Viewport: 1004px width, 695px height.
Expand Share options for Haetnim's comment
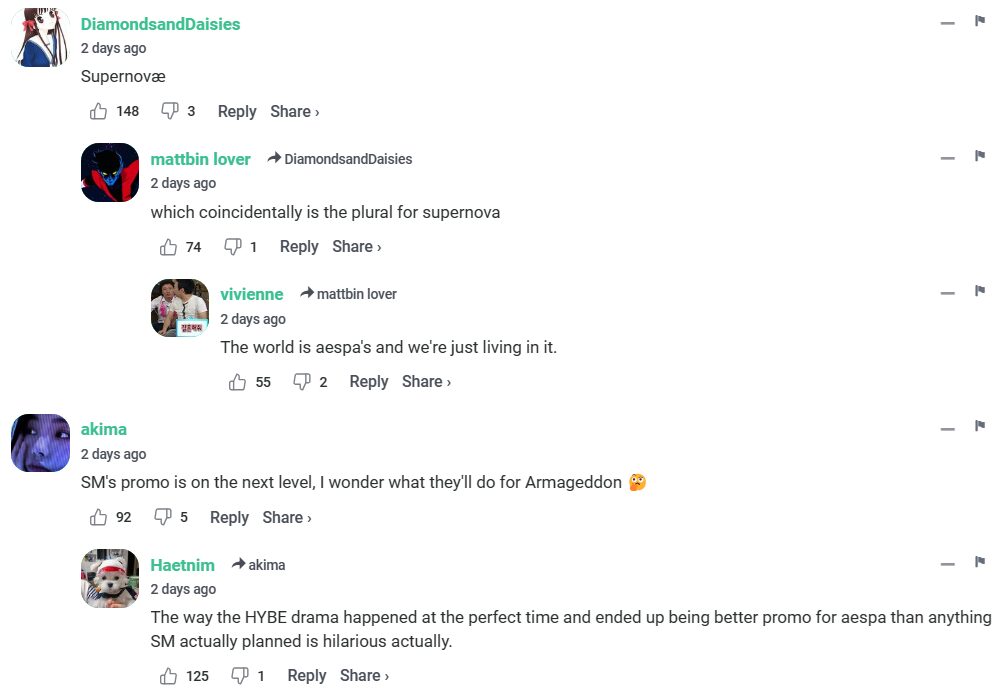coord(364,676)
